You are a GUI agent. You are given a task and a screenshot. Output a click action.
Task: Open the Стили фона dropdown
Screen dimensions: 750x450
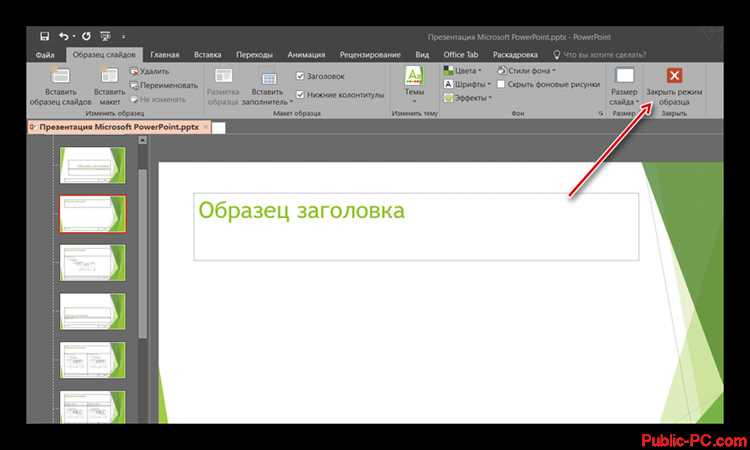526,71
